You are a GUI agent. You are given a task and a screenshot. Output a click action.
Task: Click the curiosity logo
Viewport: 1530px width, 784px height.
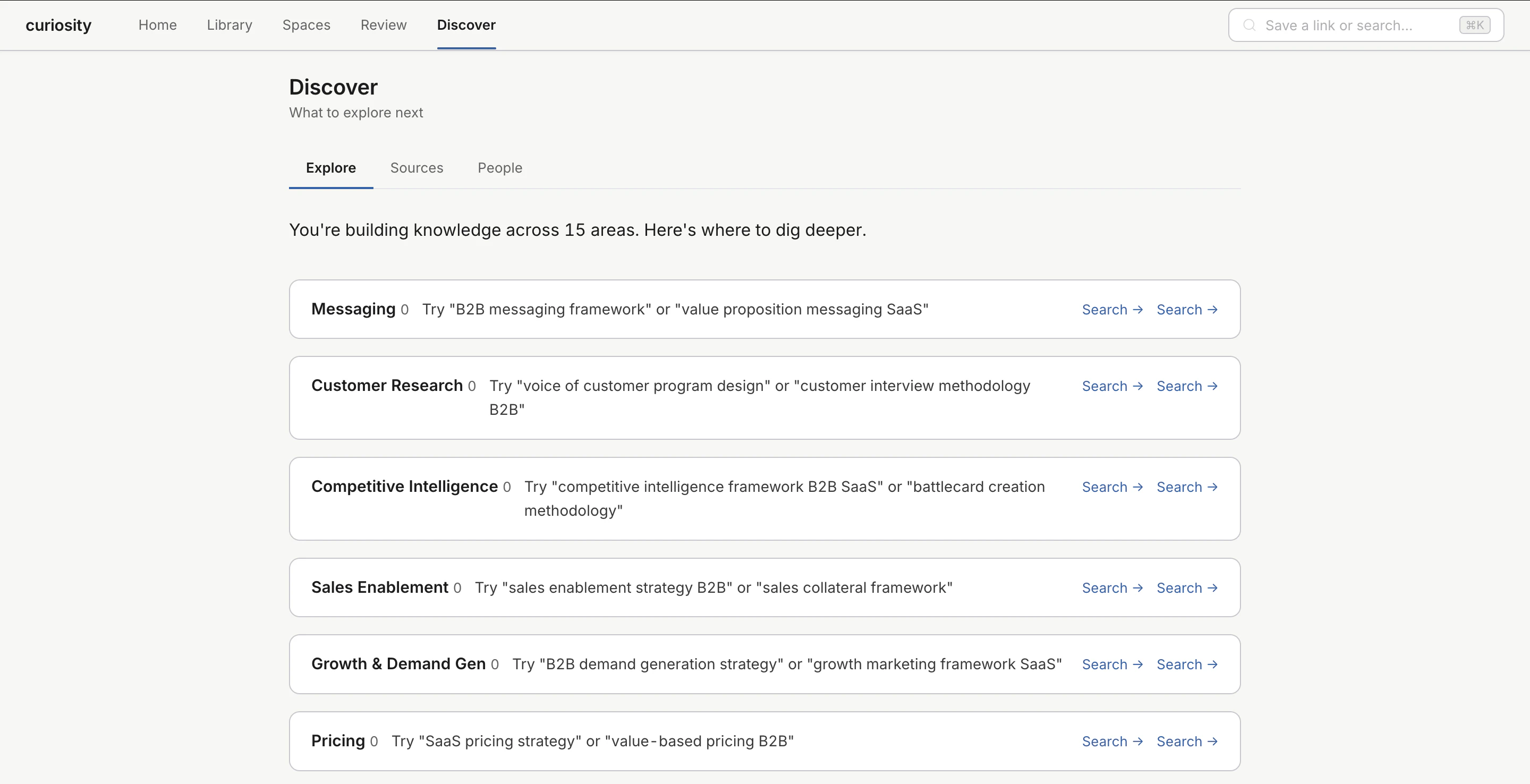58,25
